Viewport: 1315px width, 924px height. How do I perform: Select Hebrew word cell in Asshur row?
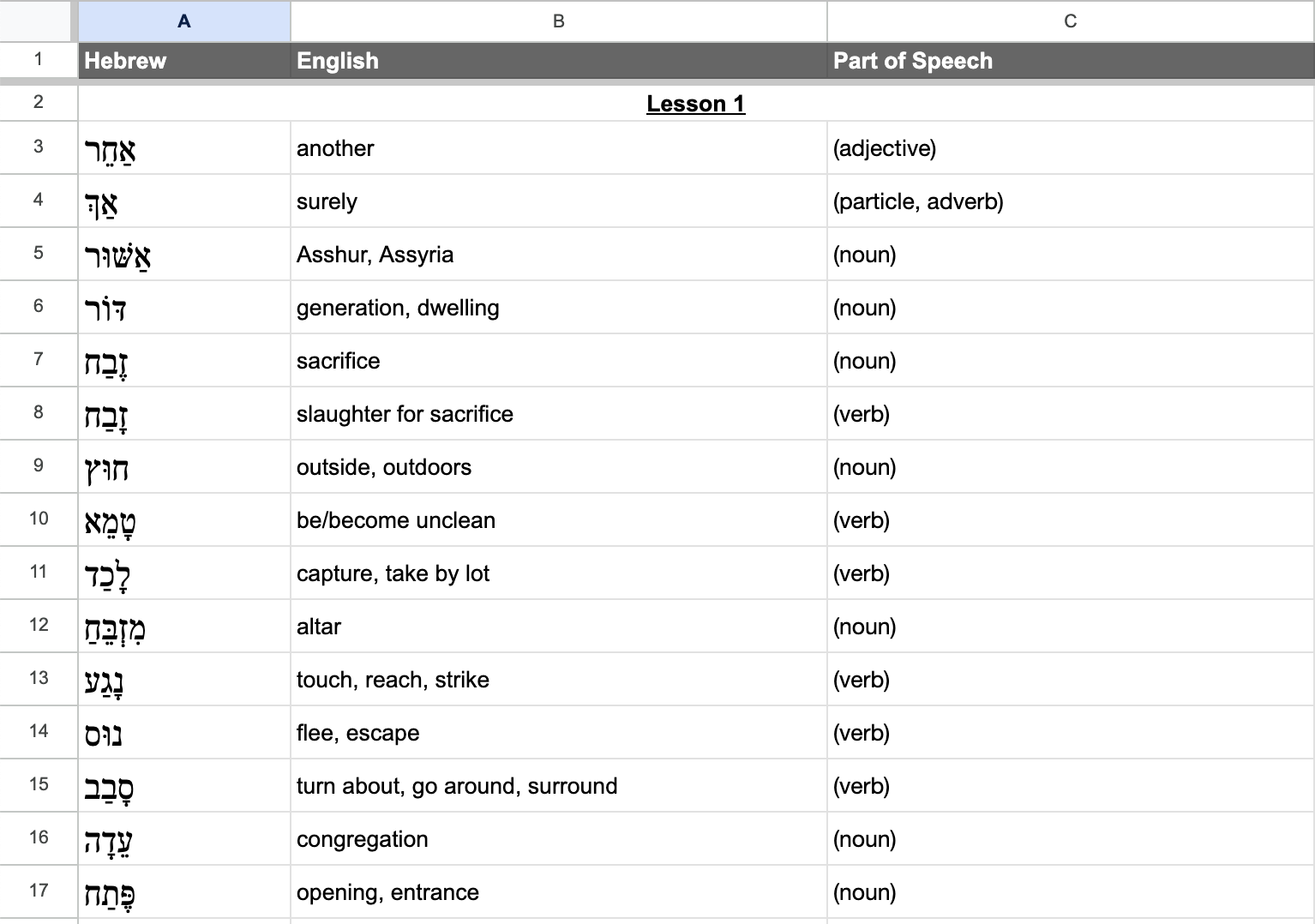click(184, 255)
